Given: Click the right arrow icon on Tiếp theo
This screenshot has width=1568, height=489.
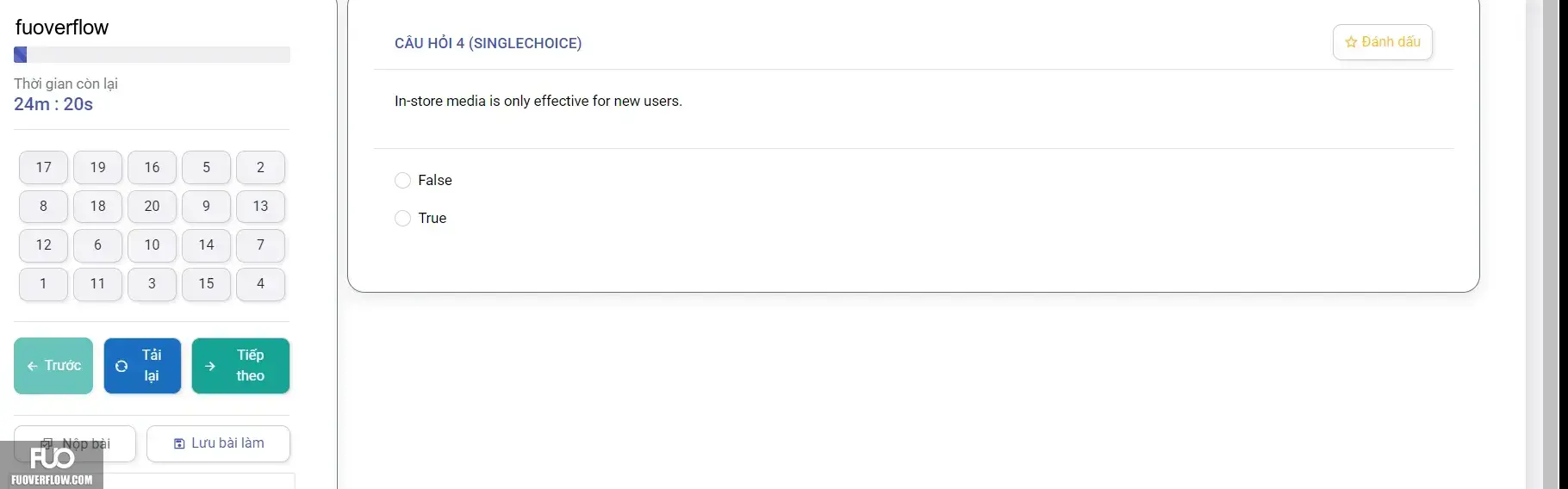Looking at the screenshot, I should click(210, 366).
